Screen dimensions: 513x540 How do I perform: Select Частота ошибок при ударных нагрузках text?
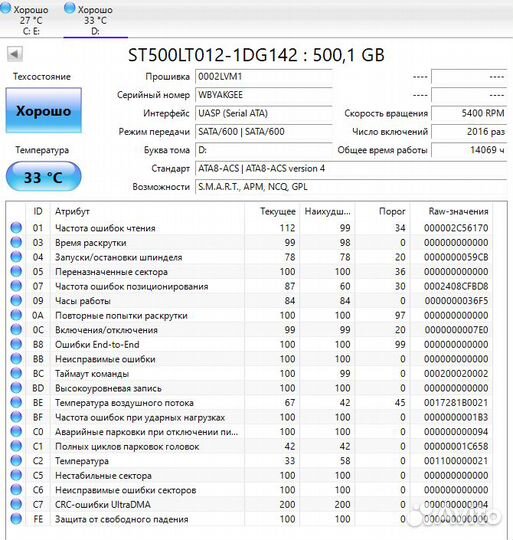tap(140, 417)
